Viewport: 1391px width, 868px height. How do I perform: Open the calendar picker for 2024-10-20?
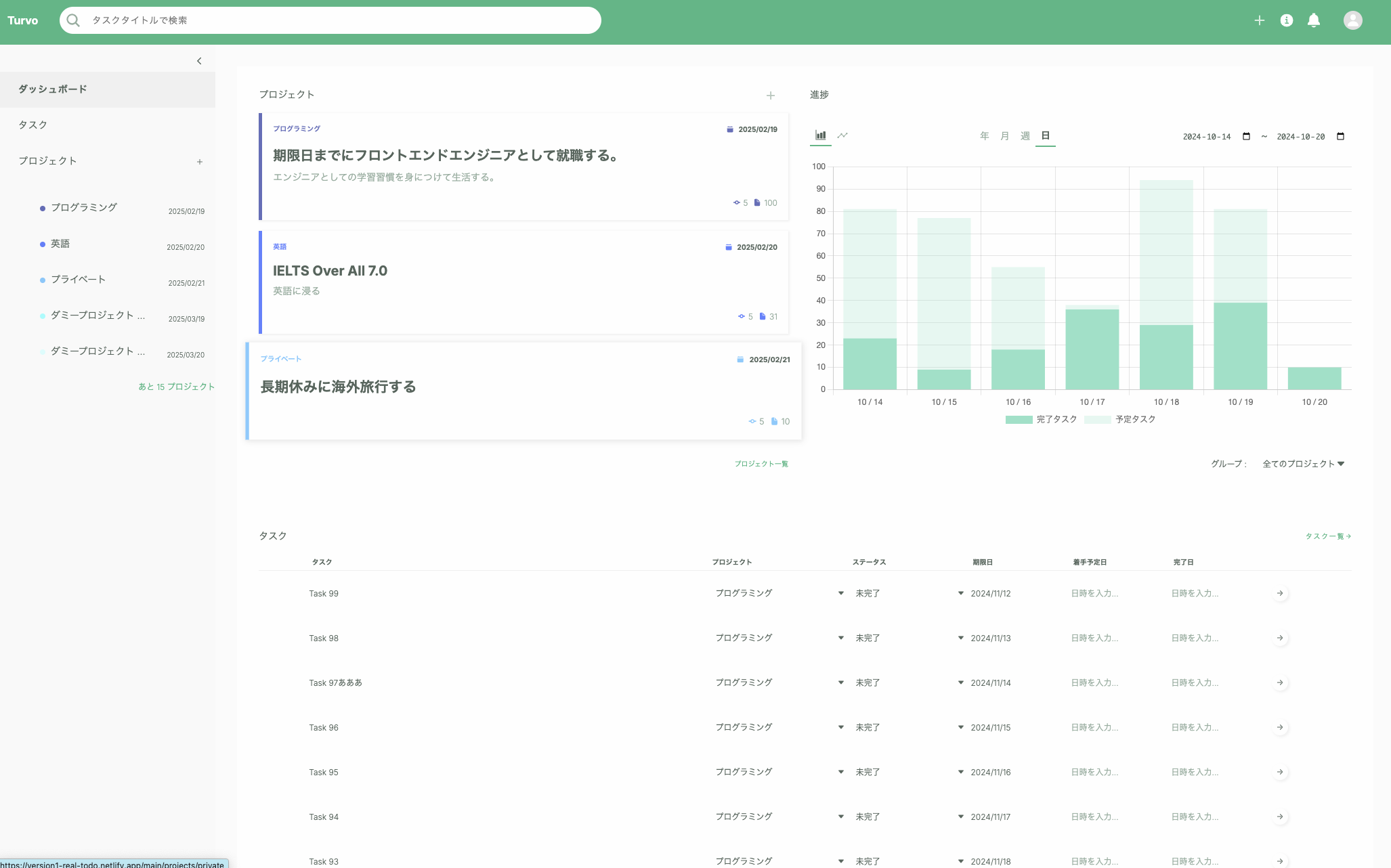[x=1340, y=136]
